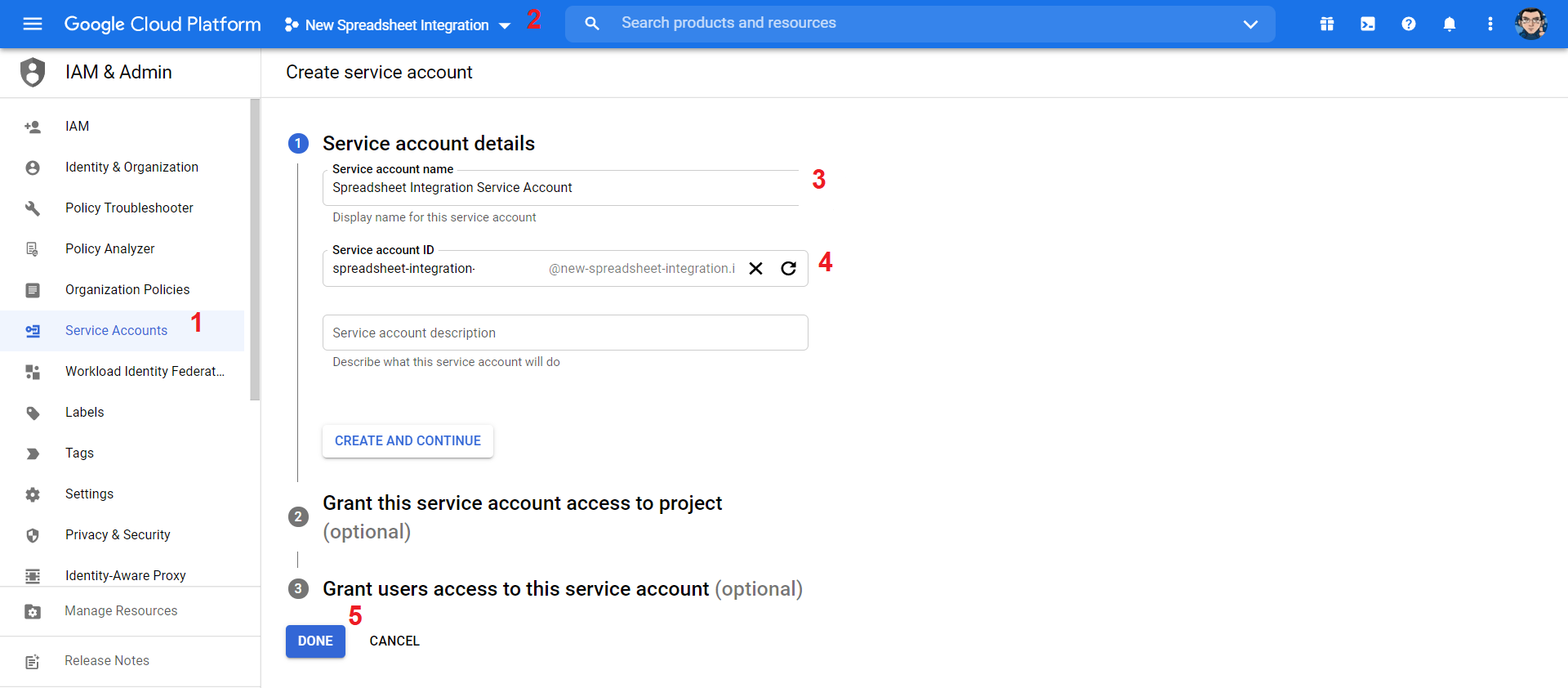Image resolution: width=1568 pixels, height=688 pixels.
Task: Clear the service account ID field
Action: 756,268
